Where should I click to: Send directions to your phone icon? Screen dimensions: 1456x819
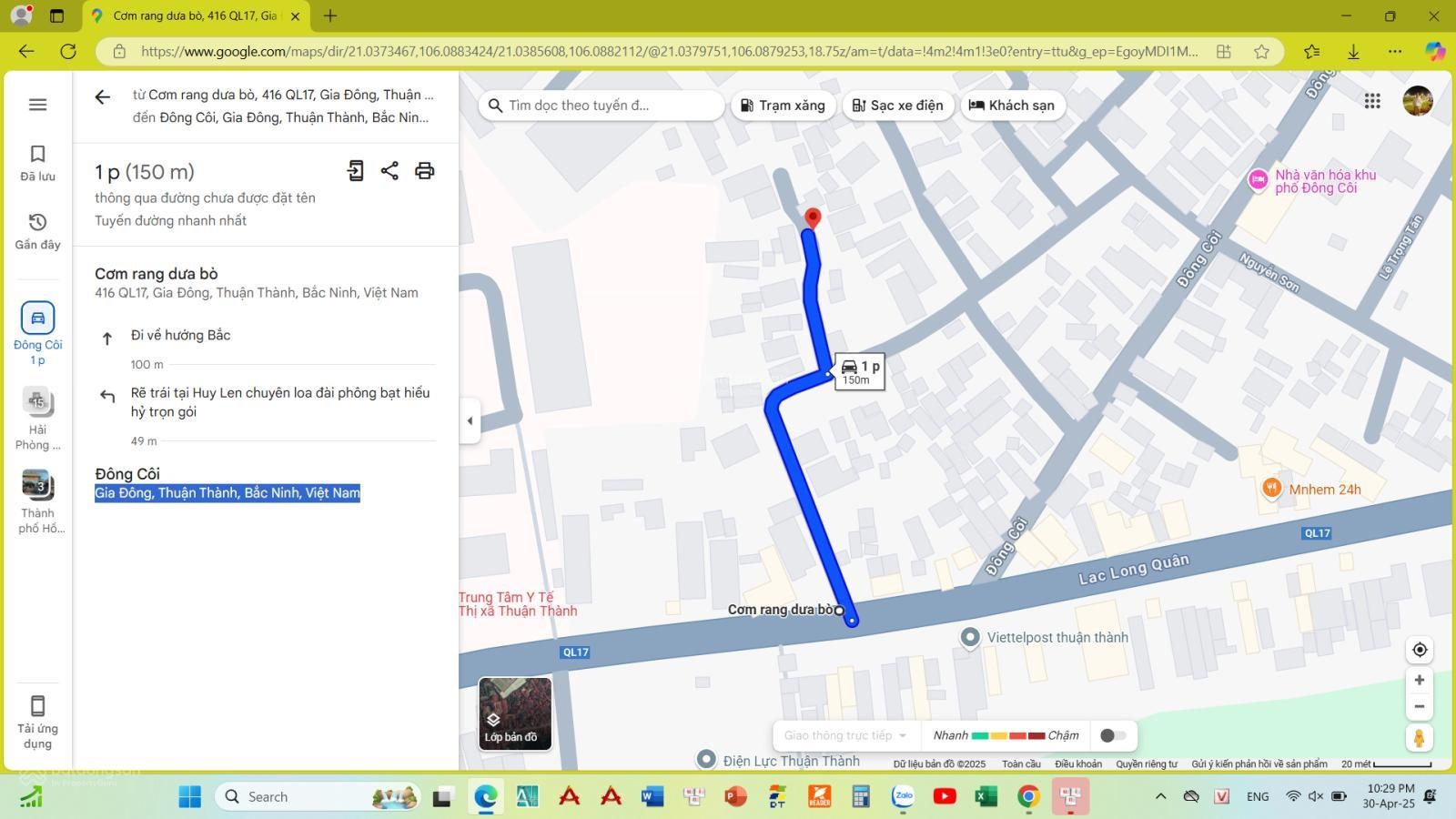pos(355,171)
